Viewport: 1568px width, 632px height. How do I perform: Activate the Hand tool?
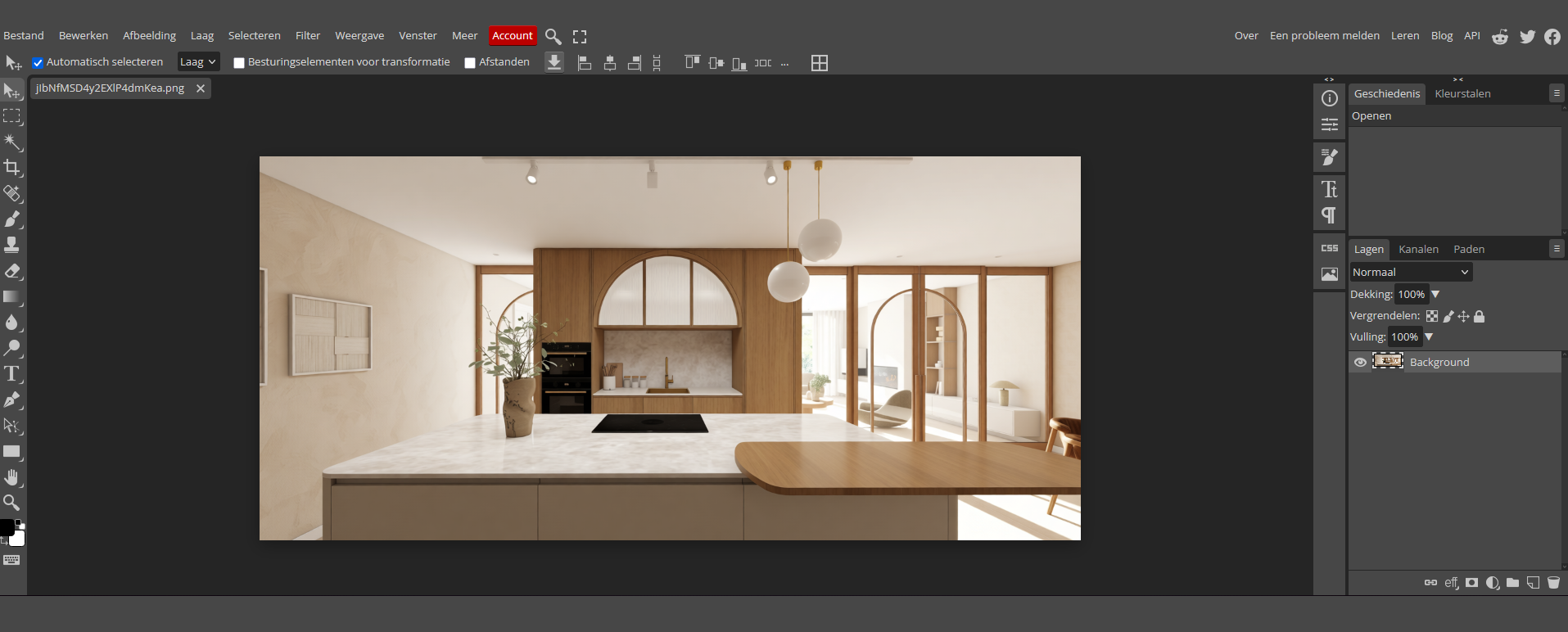pos(11,477)
